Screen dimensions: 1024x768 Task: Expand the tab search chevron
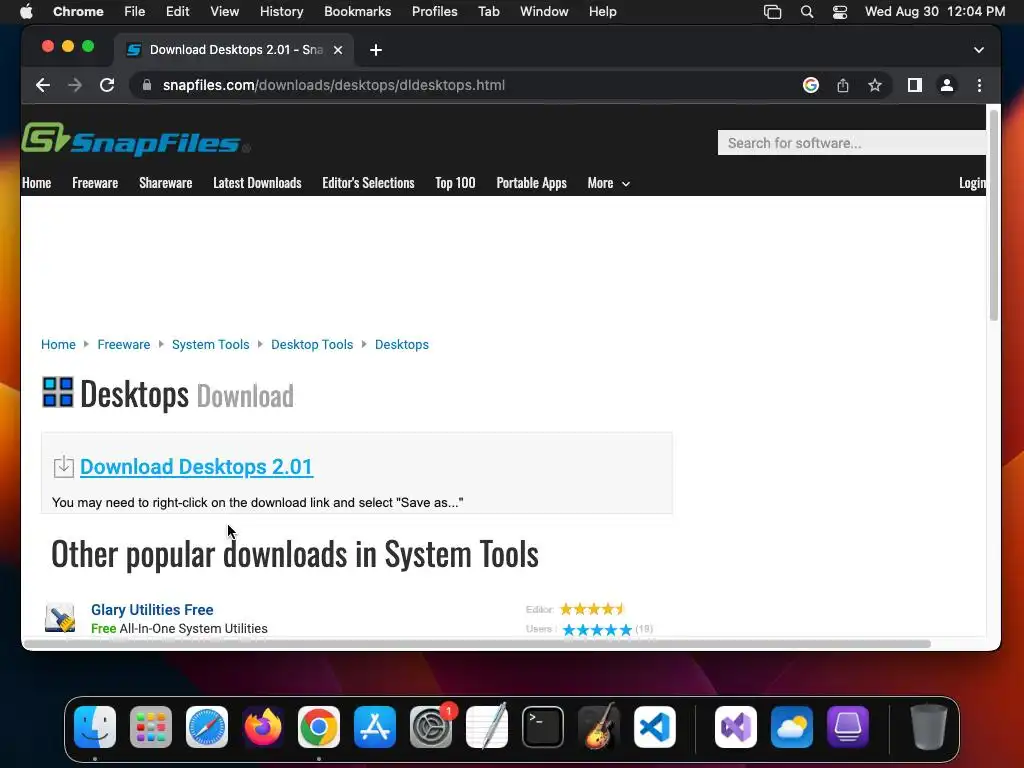(x=978, y=50)
